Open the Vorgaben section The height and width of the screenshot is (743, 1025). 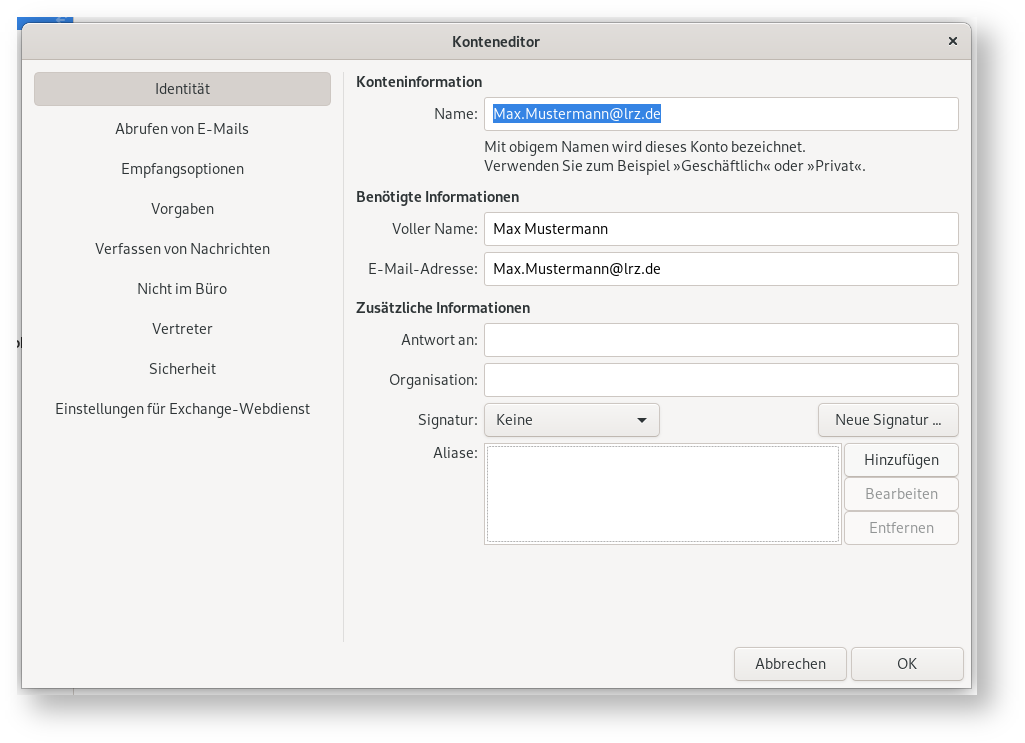[182, 209]
